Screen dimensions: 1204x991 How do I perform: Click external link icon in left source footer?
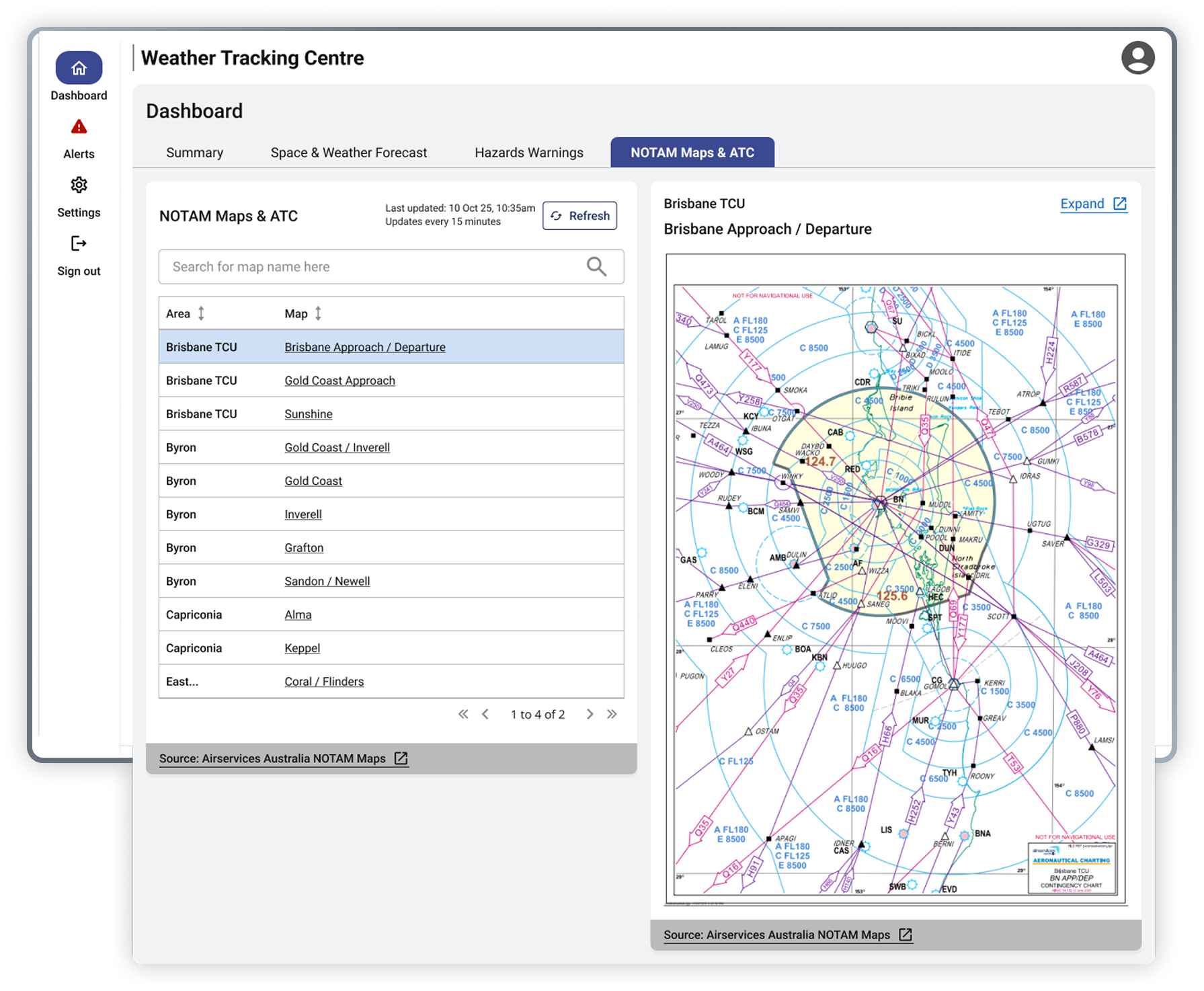[x=401, y=758]
